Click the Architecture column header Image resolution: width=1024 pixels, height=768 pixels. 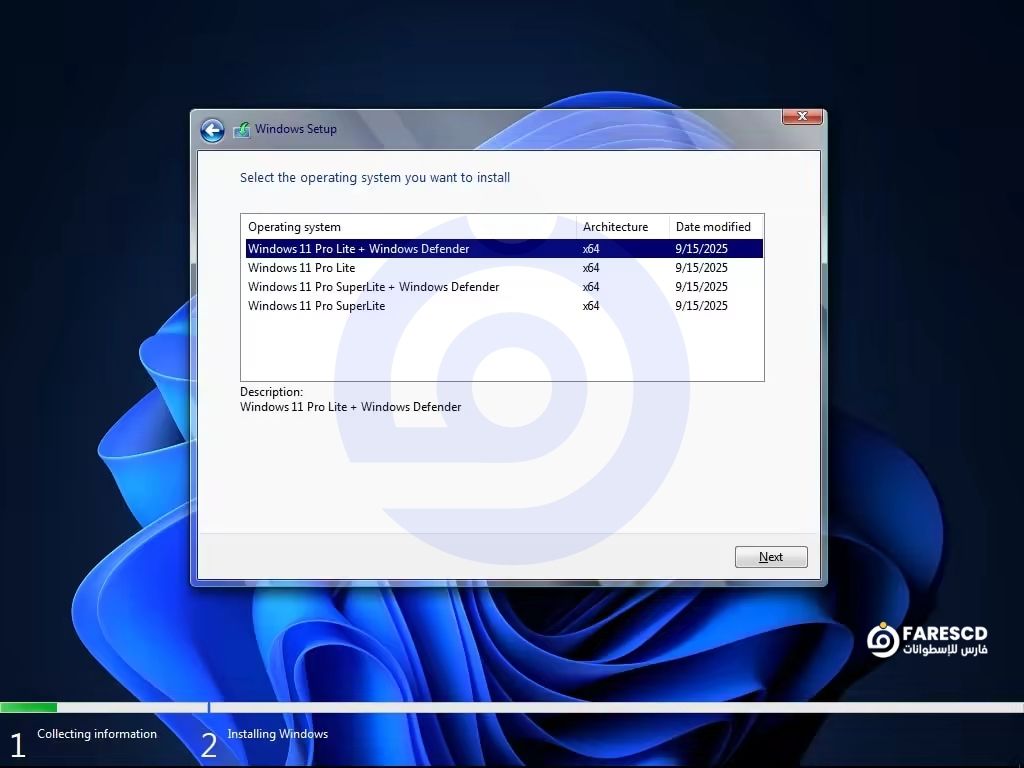tap(615, 227)
